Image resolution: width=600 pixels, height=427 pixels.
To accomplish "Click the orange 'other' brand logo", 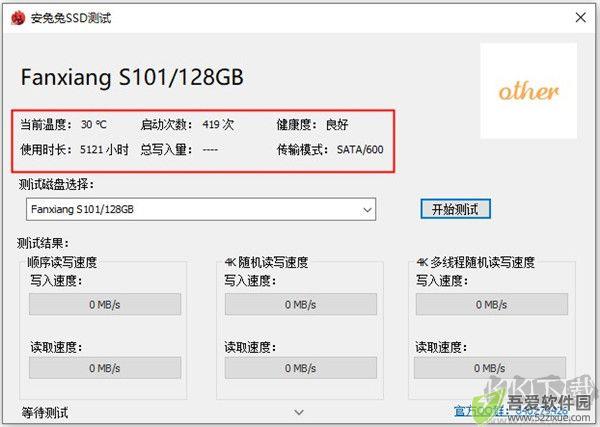I will point(528,91).
